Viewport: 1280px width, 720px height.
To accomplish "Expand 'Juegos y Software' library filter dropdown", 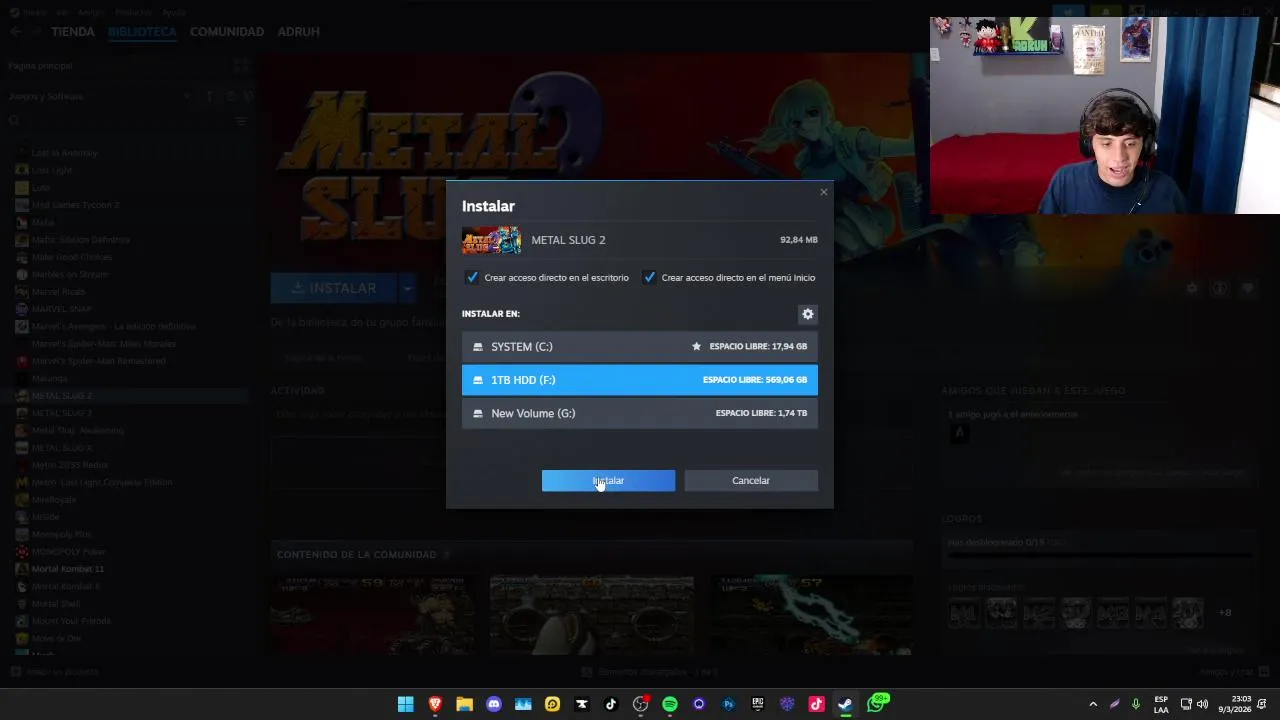I will pyautogui.click(x=187, y=96).
